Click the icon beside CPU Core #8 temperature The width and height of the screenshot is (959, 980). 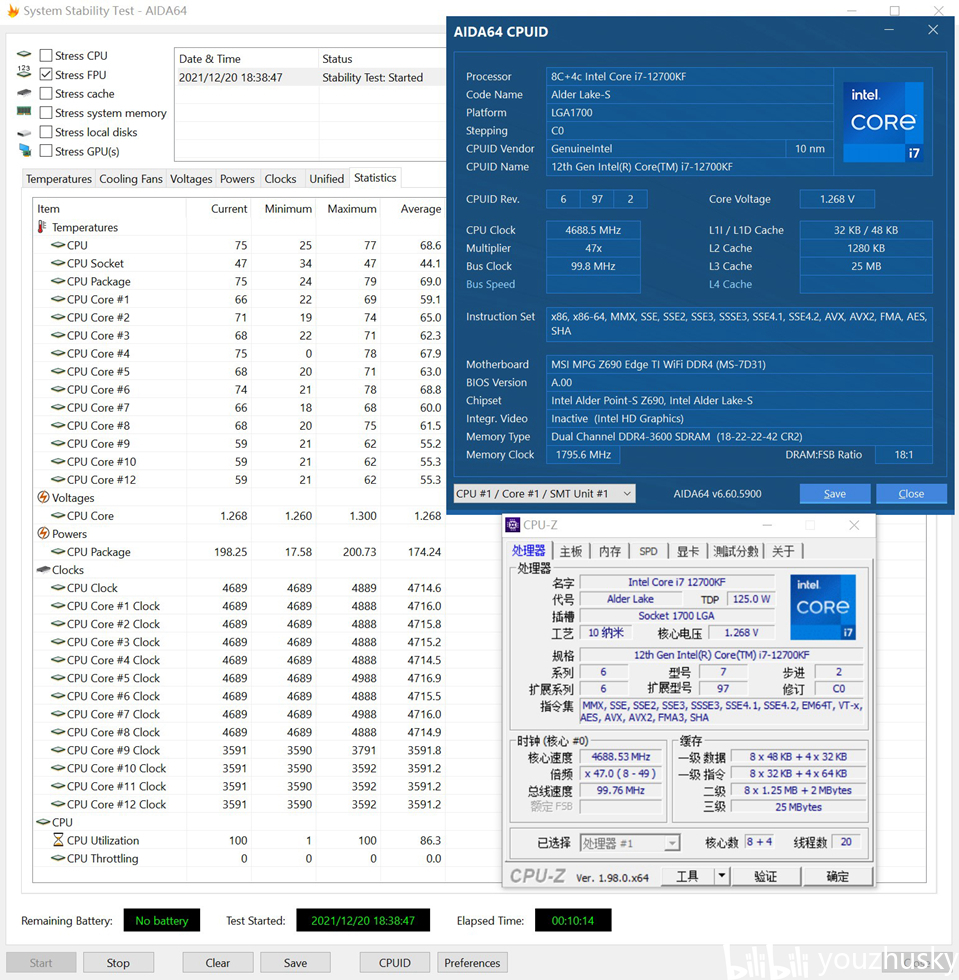[x=58, y=426]
